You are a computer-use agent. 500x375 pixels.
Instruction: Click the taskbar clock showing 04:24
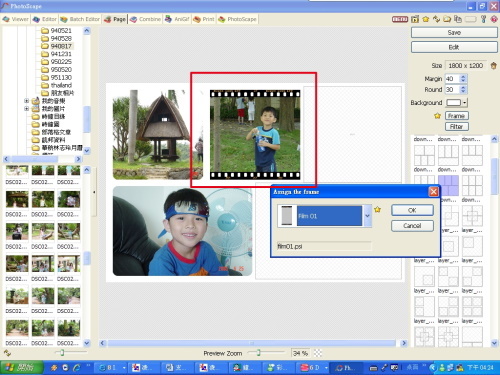(480, 367)
